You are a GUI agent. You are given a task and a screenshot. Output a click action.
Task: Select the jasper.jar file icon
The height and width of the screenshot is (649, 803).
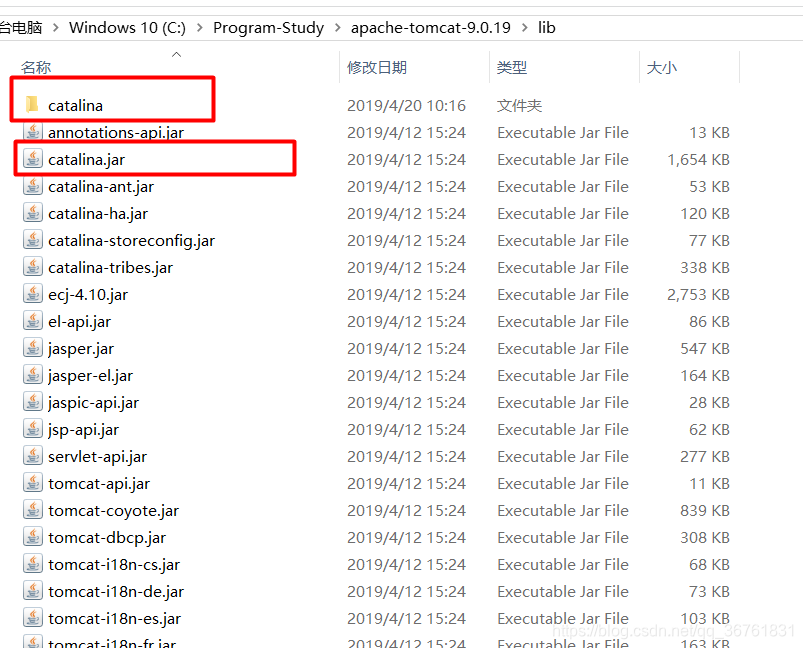pos(33,348)
